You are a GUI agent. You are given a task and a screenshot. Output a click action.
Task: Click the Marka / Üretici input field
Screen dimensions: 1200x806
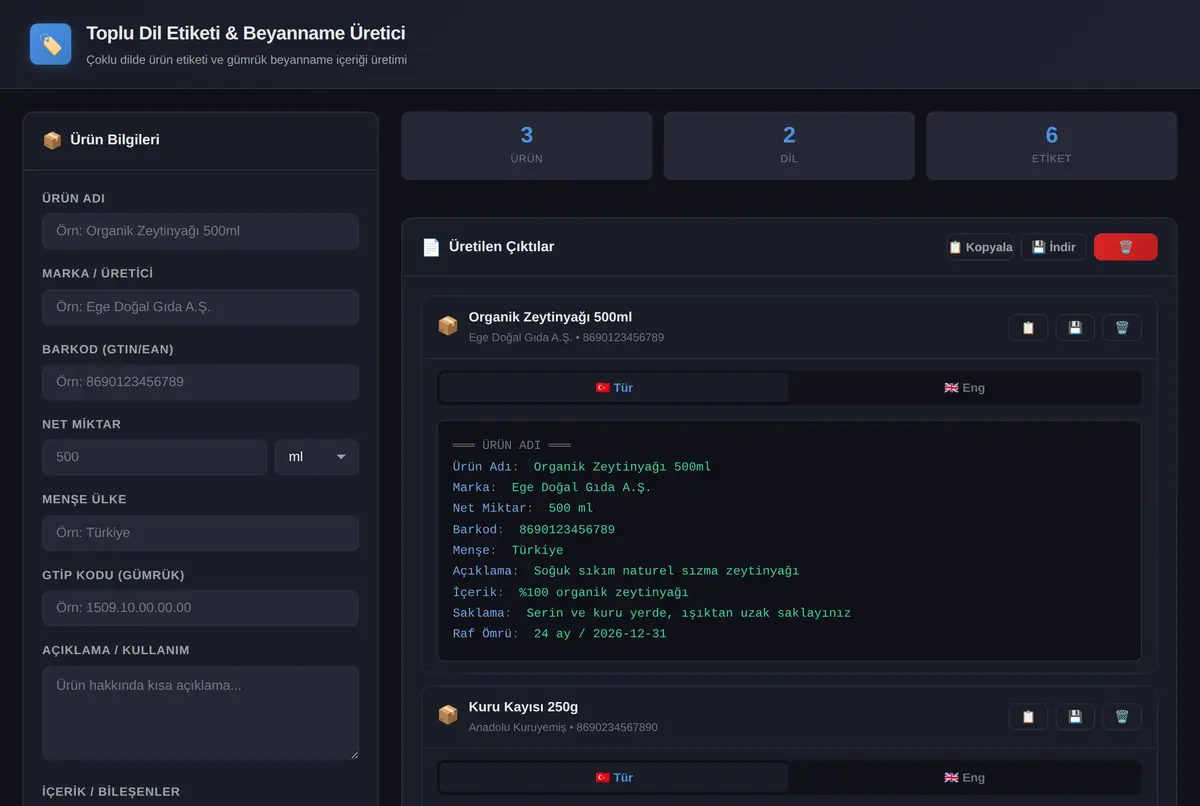(x=200, y=307)
